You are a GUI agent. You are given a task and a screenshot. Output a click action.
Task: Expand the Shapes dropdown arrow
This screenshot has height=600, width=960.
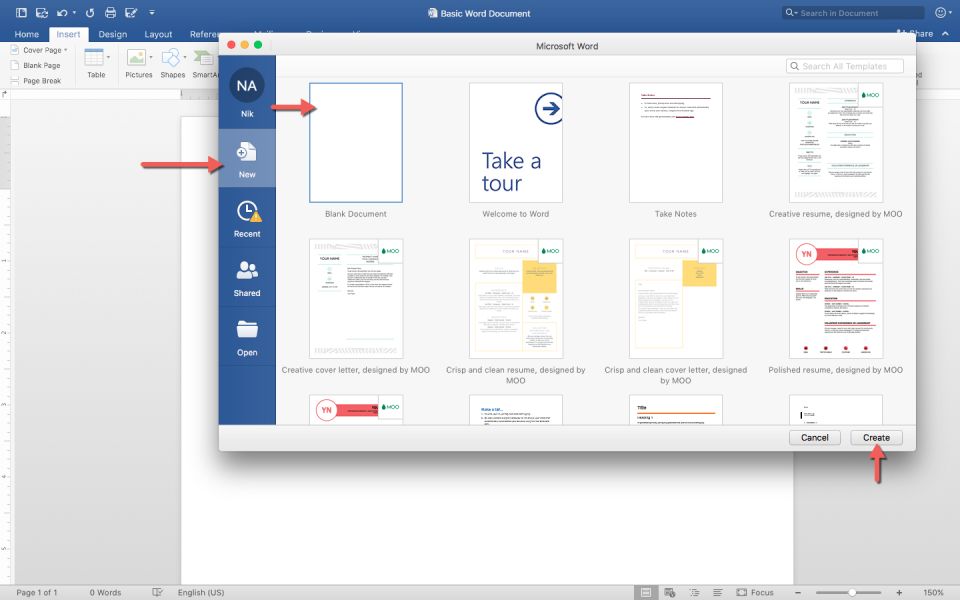click(x=186, y=58)
